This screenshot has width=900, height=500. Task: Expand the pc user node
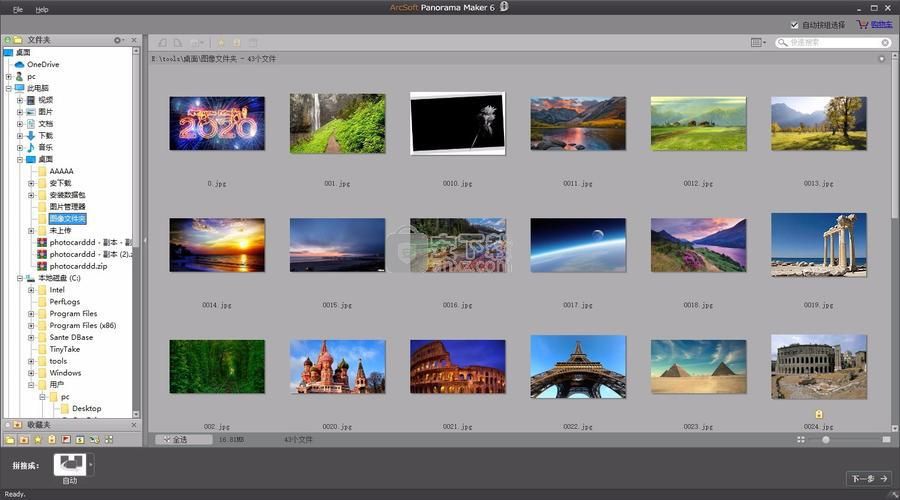[x=9, y=76]
